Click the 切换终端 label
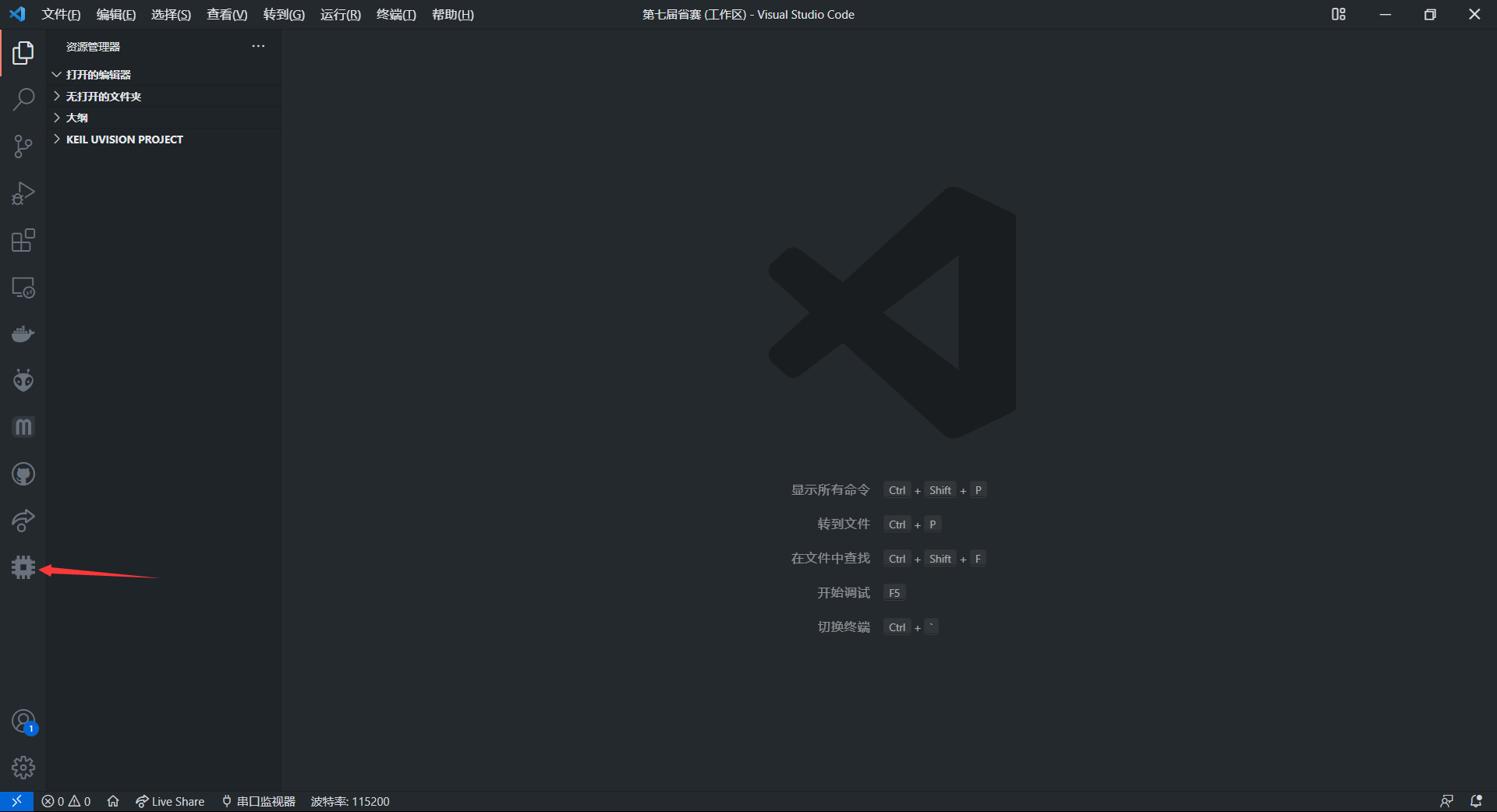 (844, 627)
